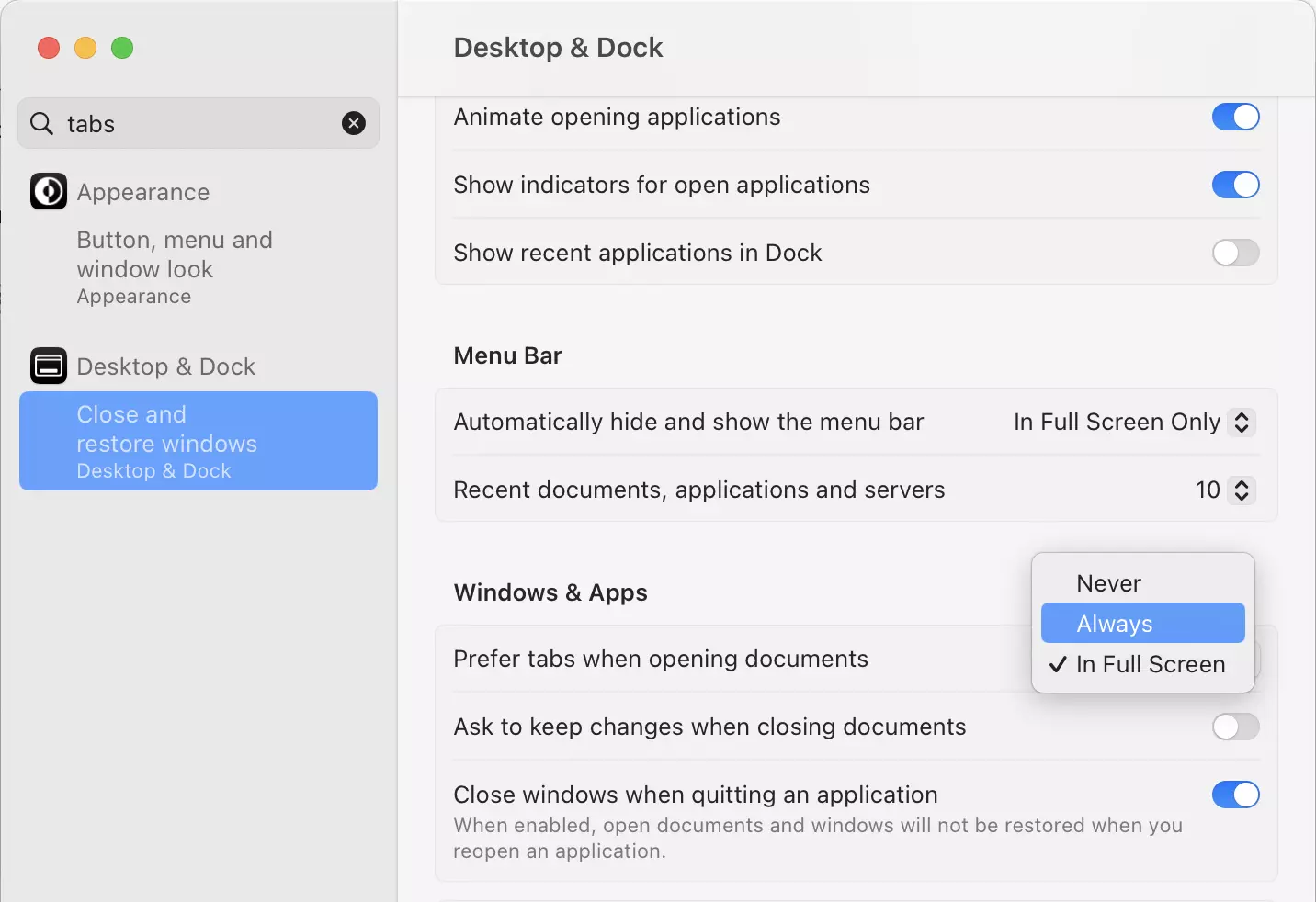Toggle Ask to keep changes when closing documents
This screenshot has width=1316, height=902.
(1235, 727)
